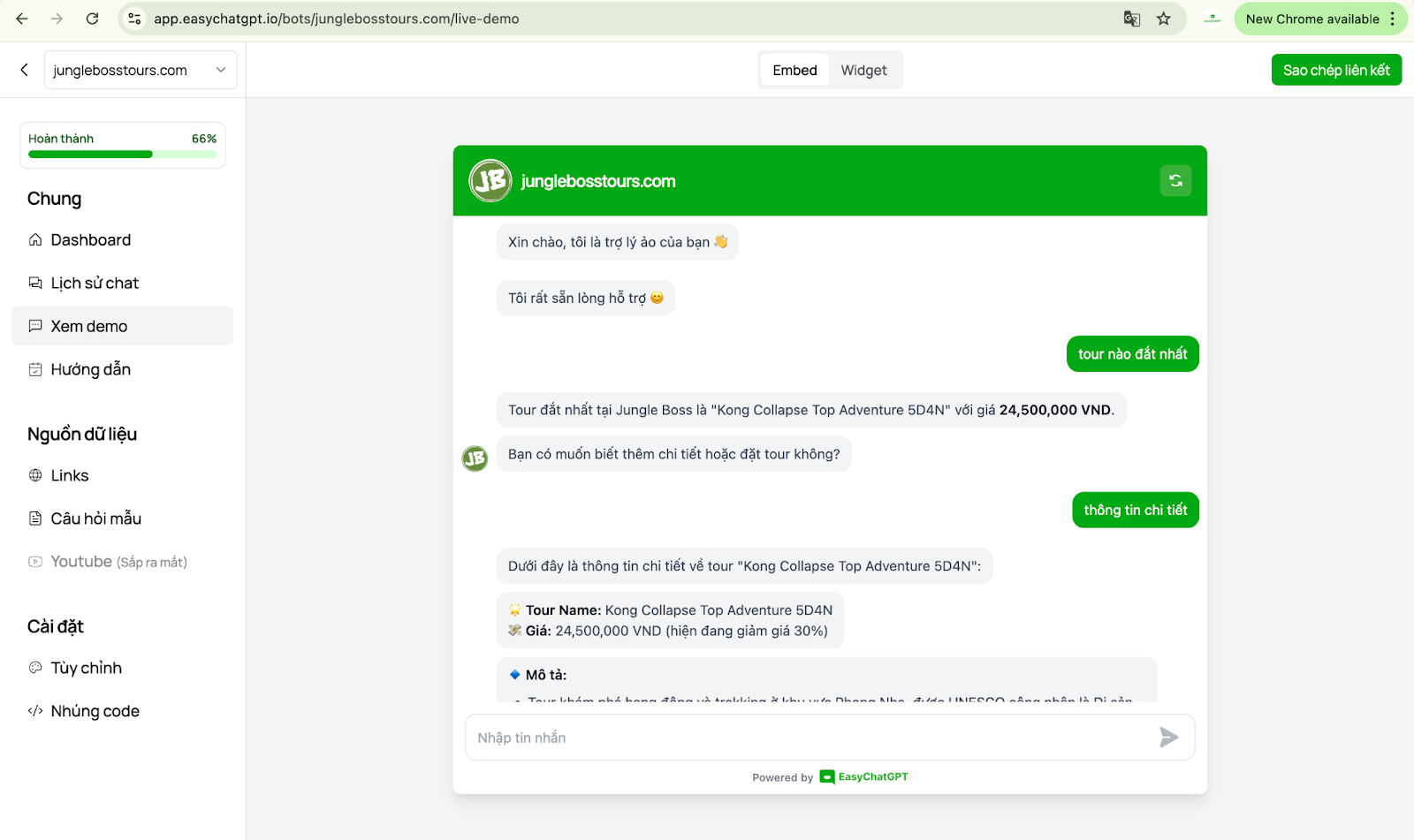Image resolution: width=1414 pixels, height=840 pixels.
Task: Switch to the Widget tab
Action: (x=863, y=70)
